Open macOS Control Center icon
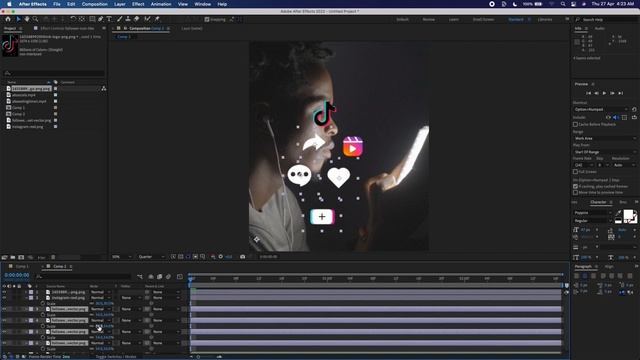The image size is (640, 360). click(573, 4)
